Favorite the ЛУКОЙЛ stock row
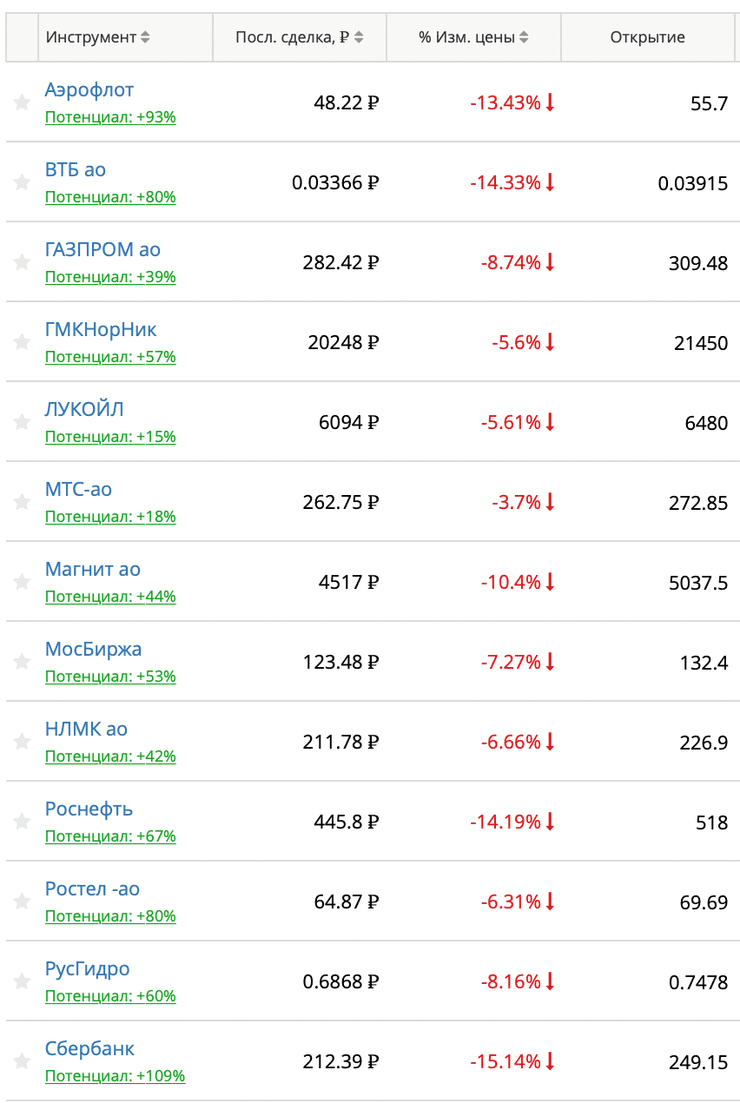Image resolution: width=740 pixels, height=1103 pixels. [x=22, y=422]
